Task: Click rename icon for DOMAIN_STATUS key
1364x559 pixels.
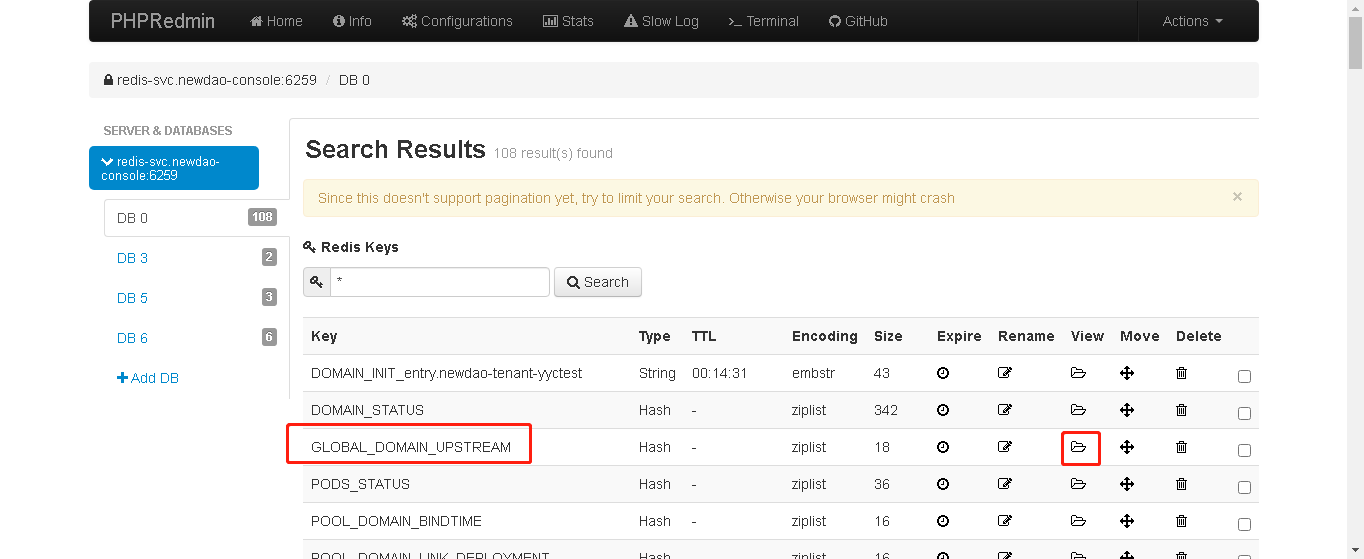Action: coord(1005,410)
